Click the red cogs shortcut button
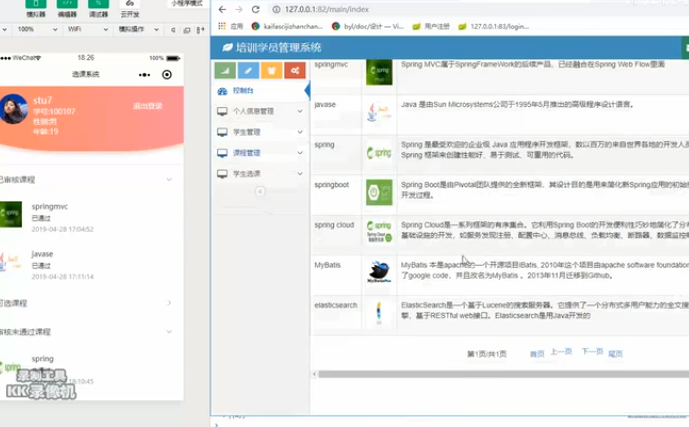This screenshot has width=689, height=427. 295,70
